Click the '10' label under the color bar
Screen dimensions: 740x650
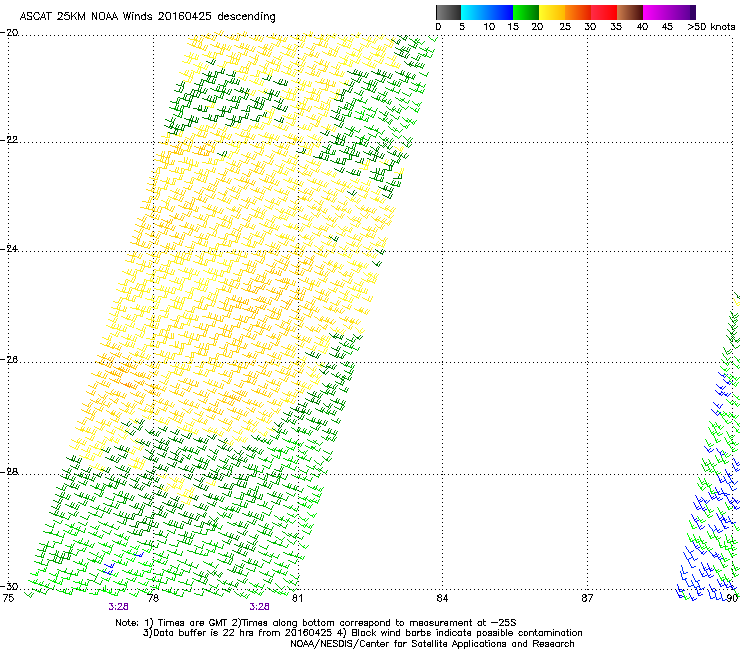click(489, 27)
